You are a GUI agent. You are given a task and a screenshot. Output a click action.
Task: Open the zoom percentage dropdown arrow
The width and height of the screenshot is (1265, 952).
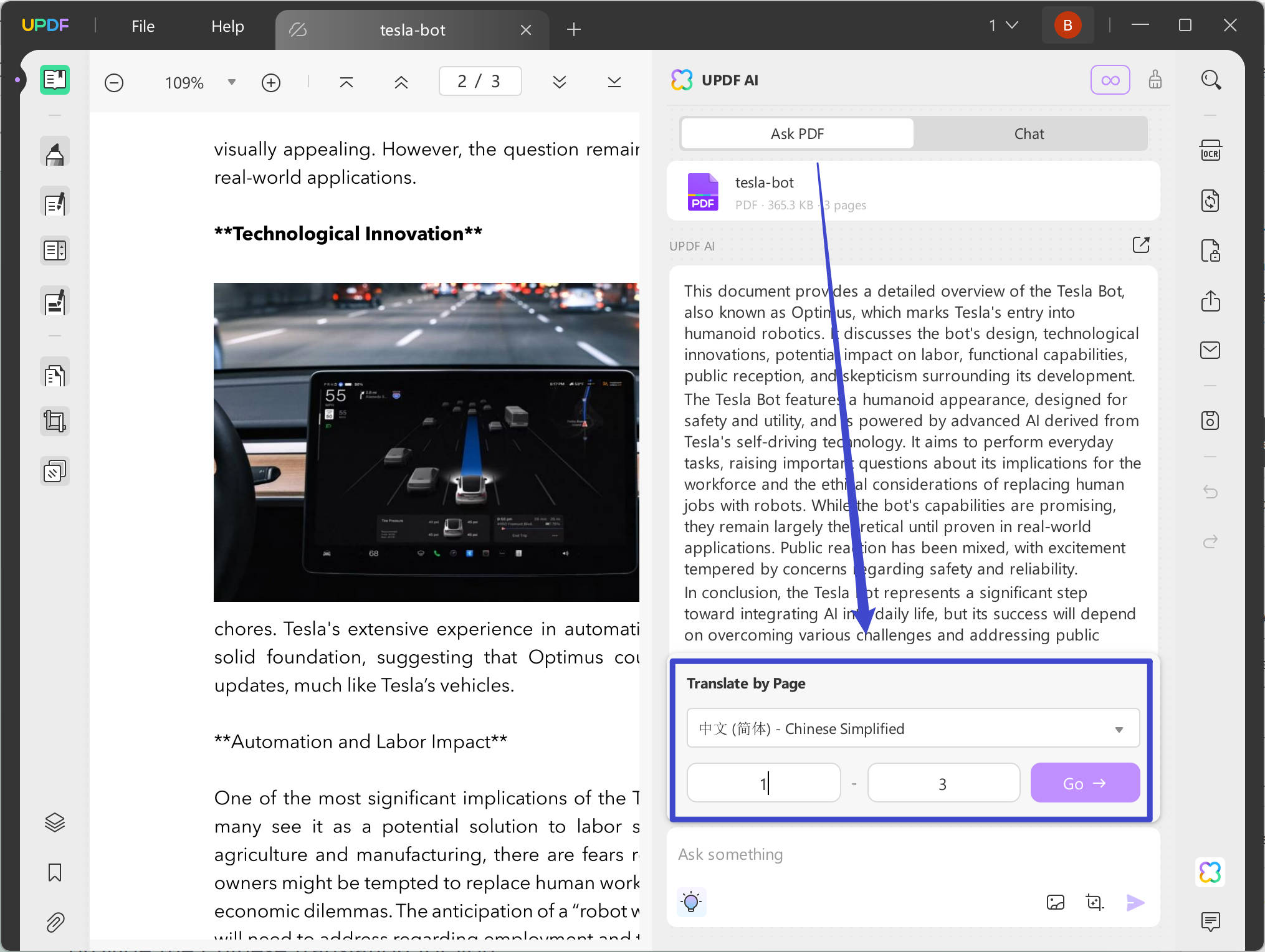click(x=232, y=82)
